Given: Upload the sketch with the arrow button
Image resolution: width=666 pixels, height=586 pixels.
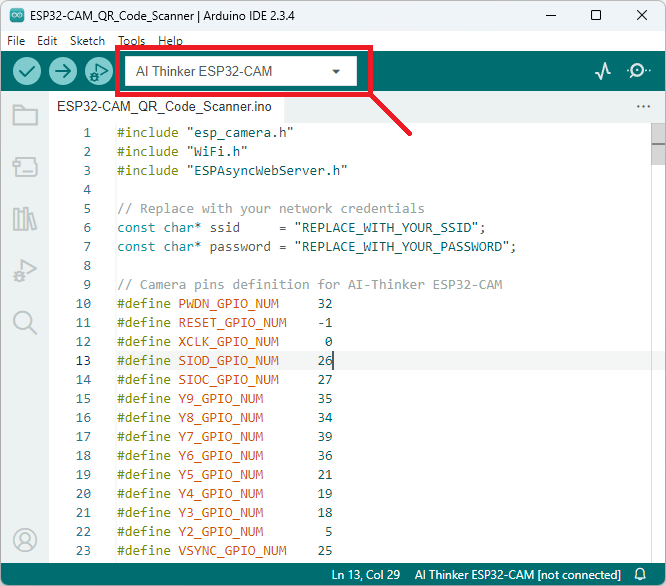Looking at the screenshot, I should coord(63,71).
